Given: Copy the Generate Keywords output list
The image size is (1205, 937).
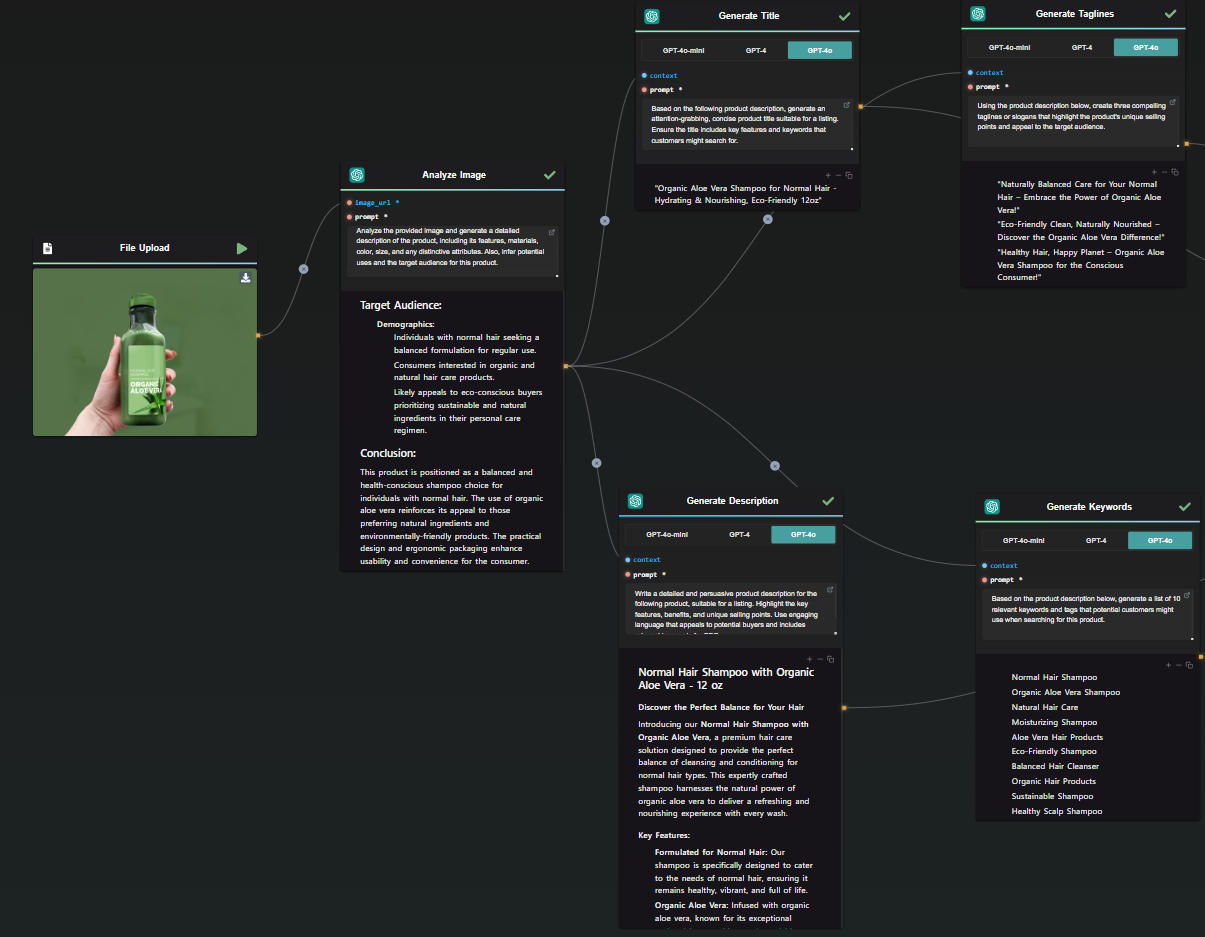Looking at the screenshot, I should [1188, 665].
